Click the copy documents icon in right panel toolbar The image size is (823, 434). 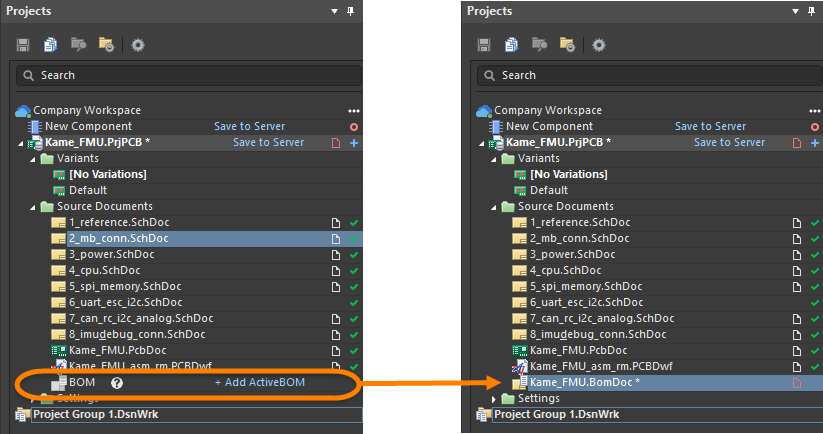click(x=511, y=45)
